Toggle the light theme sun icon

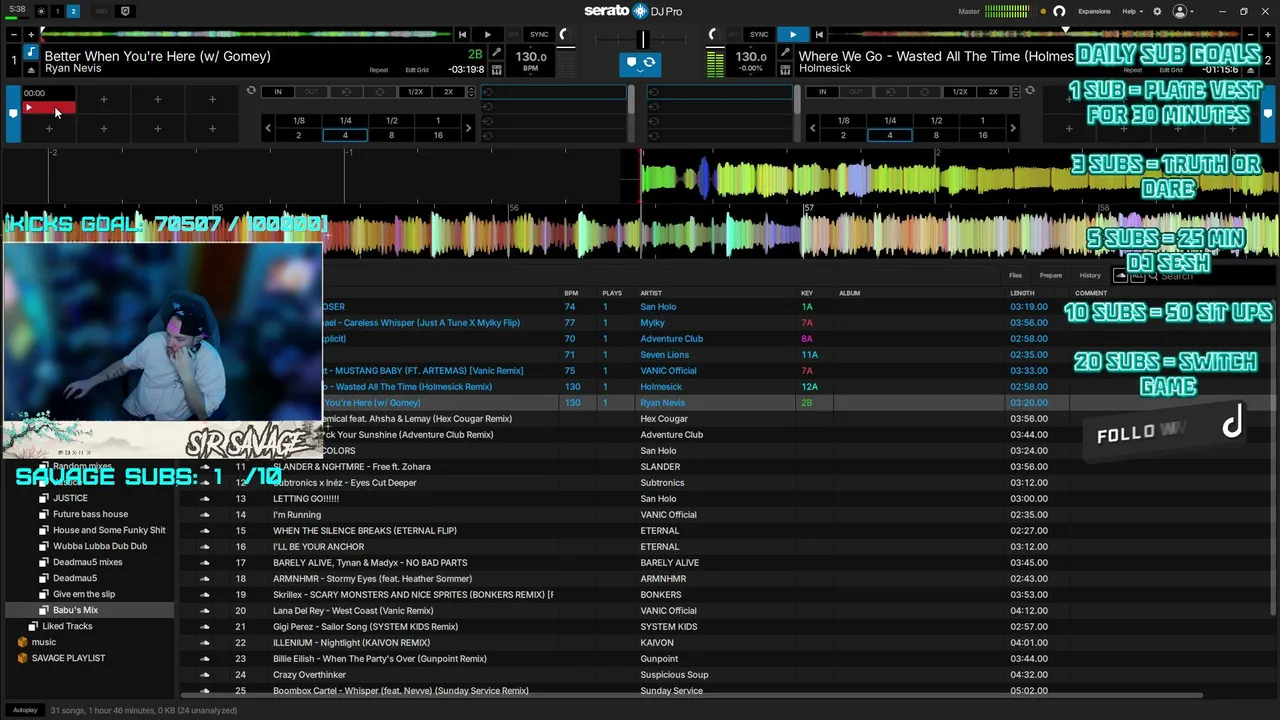pos(41,11)
